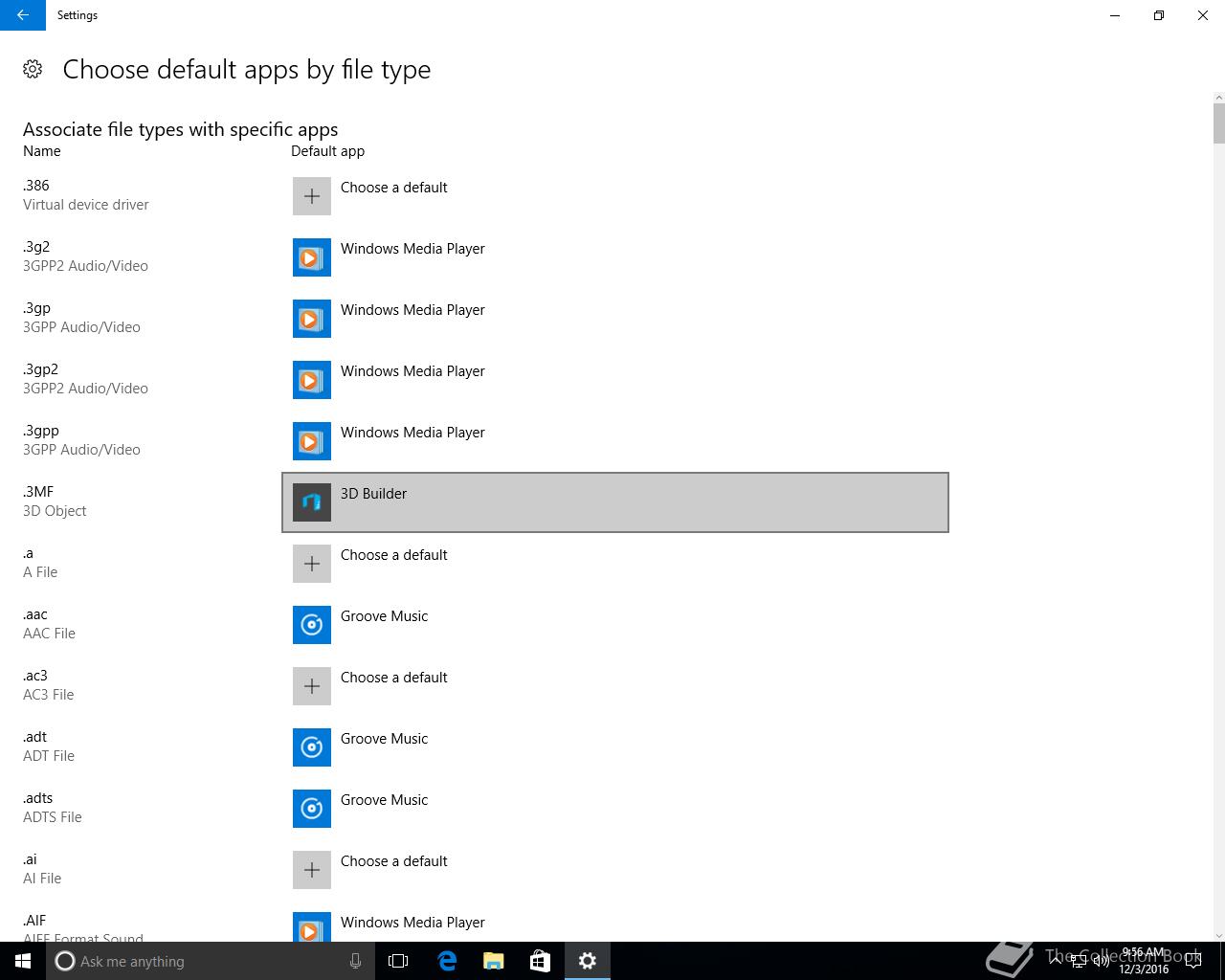Click the 'Default app' column header
Screen dimensions: 1225x980
[328, 151]
